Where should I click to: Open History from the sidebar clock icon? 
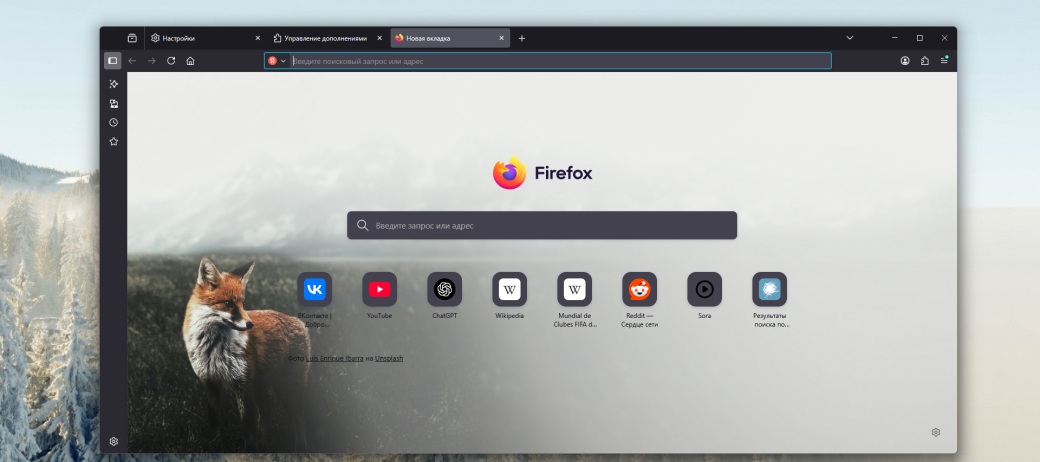click(114, 122)
